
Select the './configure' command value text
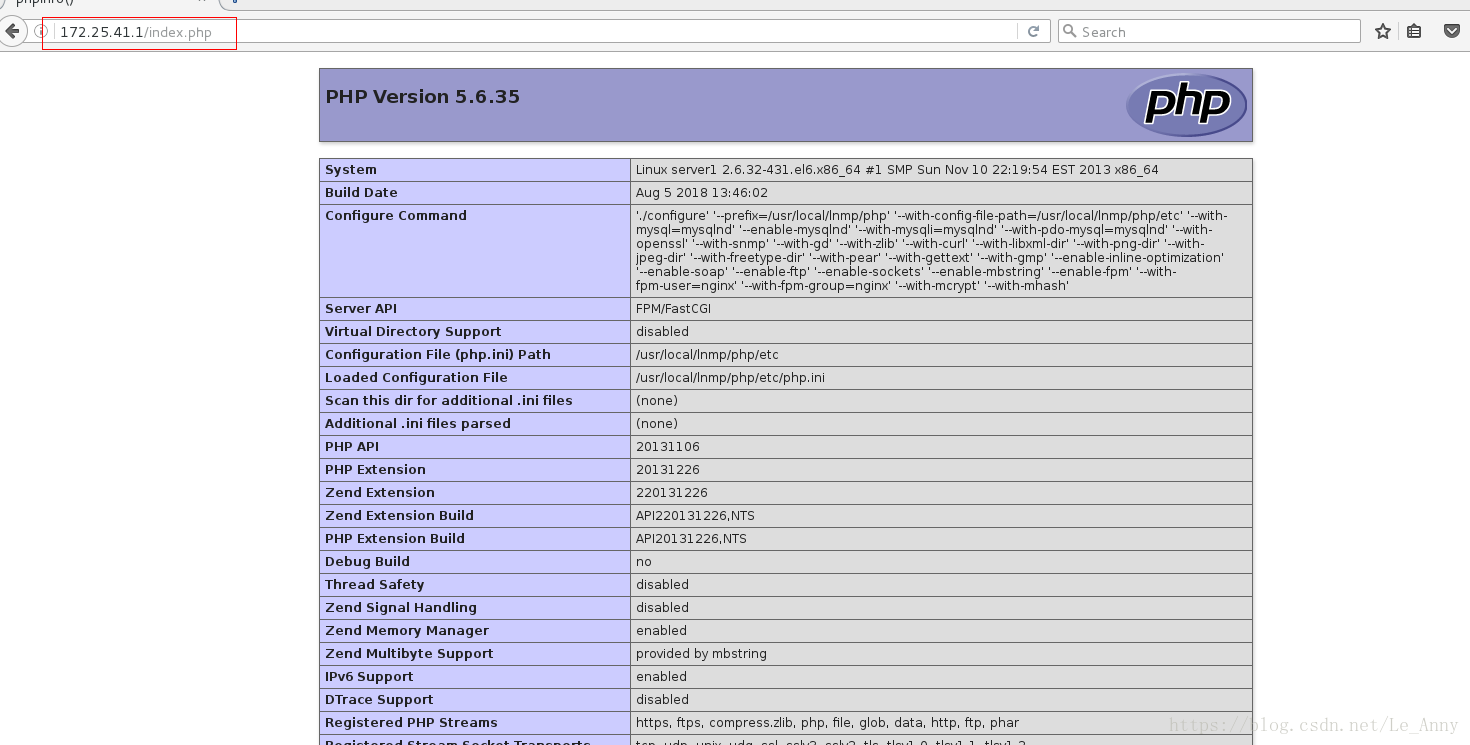(x=932, y=251)
